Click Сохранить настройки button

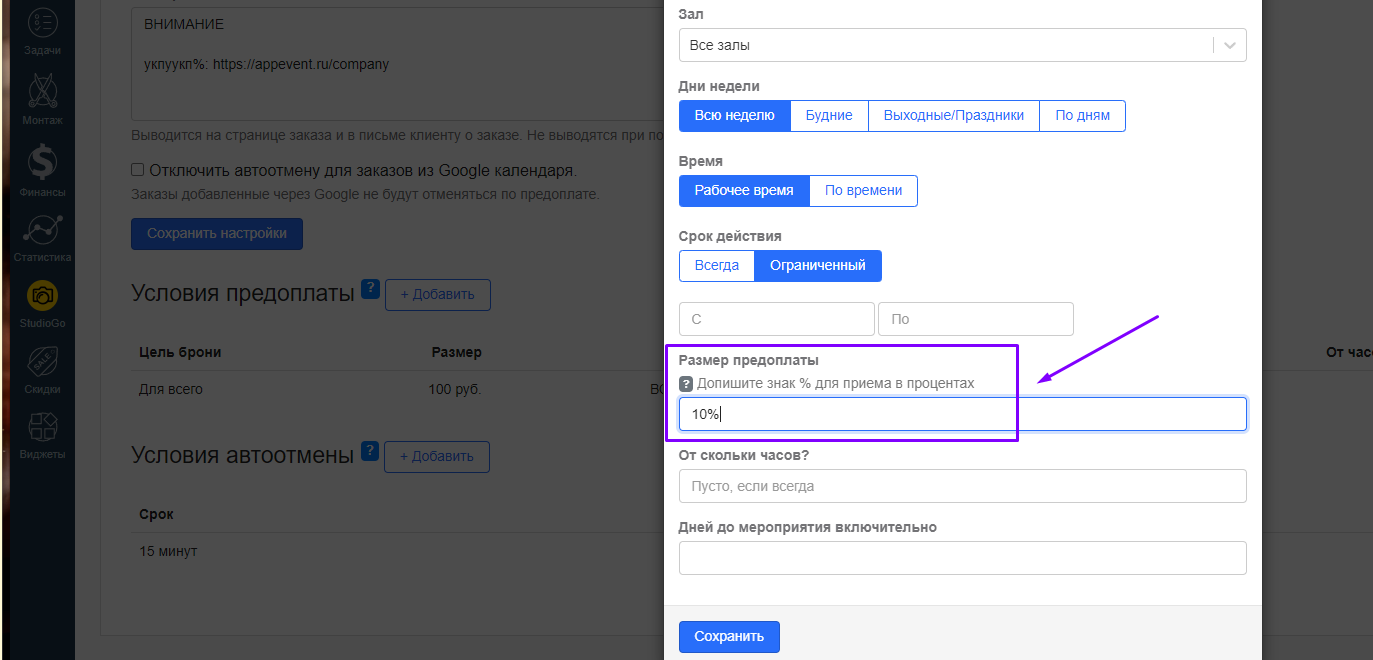pyautogui.click(x=217, y=234)
